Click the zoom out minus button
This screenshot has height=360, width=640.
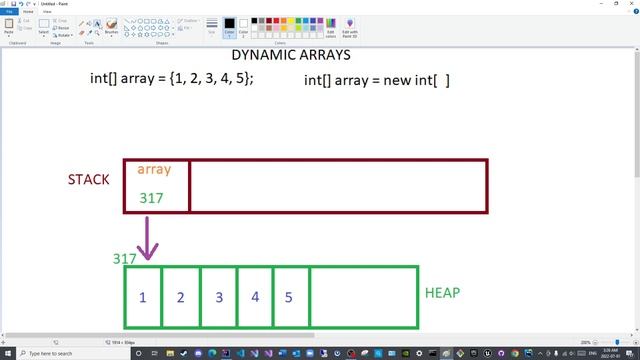(x=595, y=342)
